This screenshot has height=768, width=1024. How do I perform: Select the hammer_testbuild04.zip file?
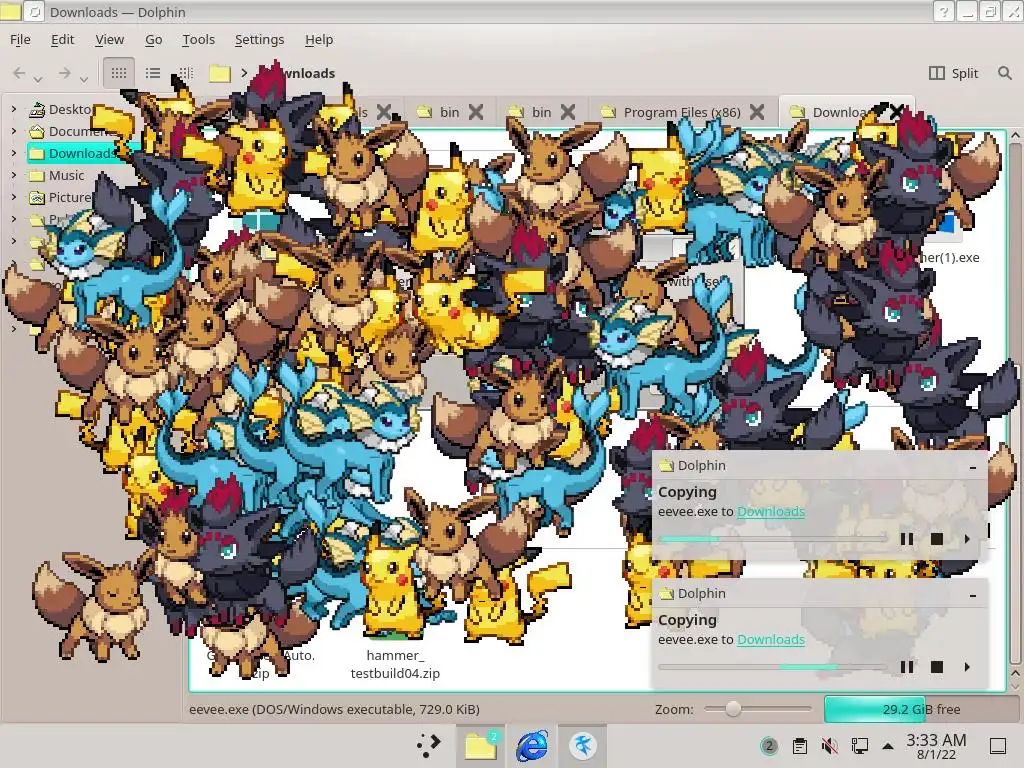click(394, 664)
